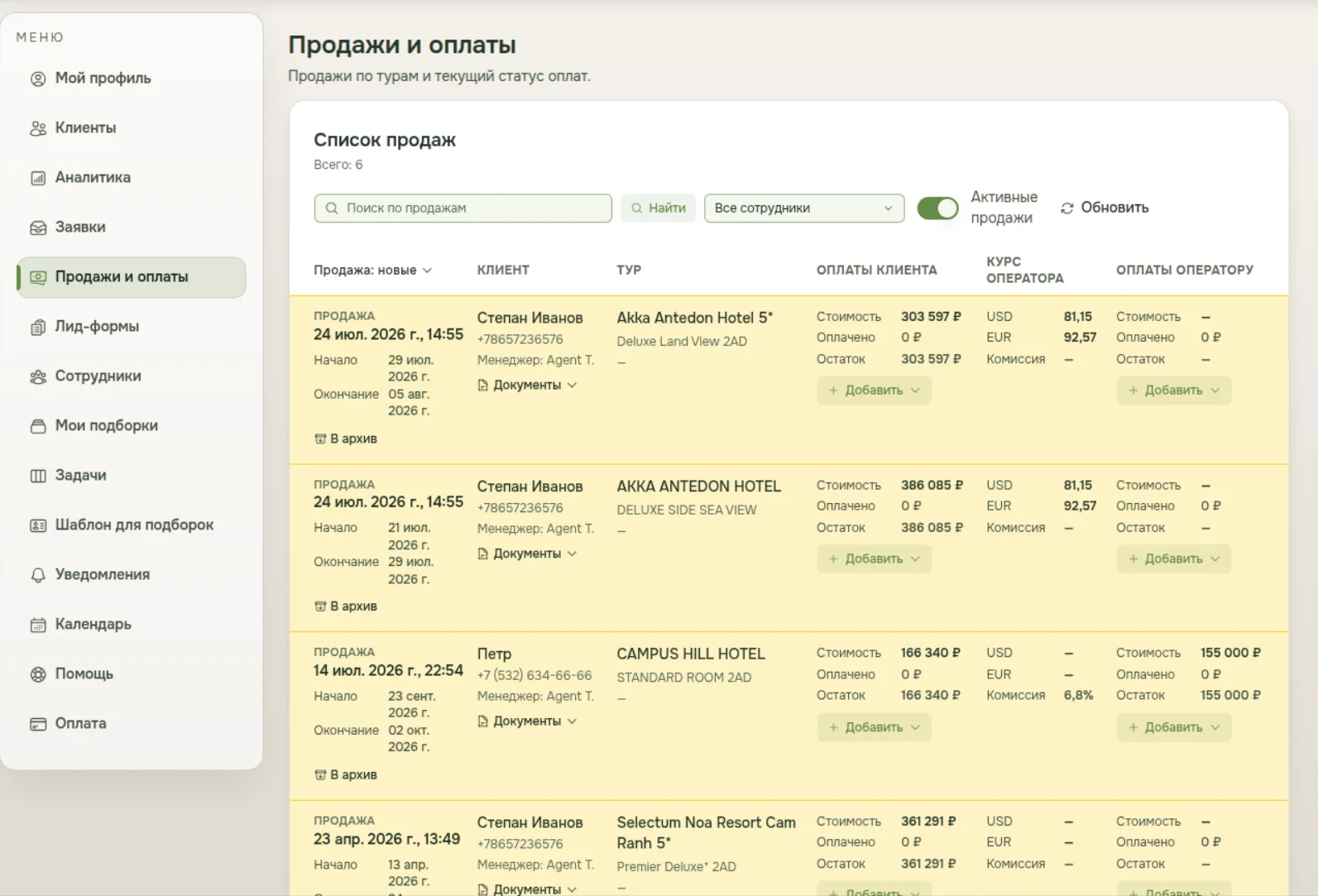Open the Продажи и оплаты menu item

132,277
